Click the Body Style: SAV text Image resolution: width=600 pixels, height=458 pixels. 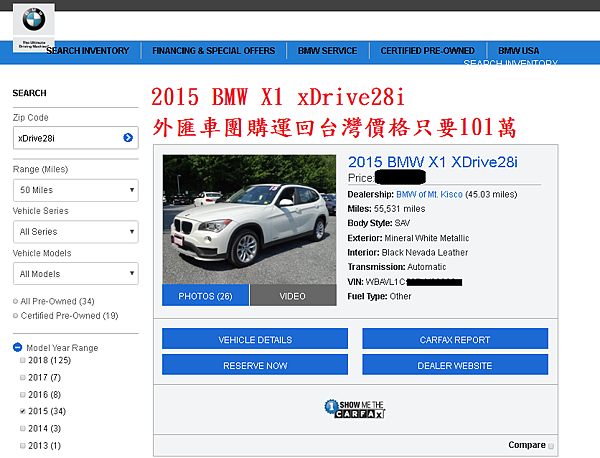tap(378, 223)
